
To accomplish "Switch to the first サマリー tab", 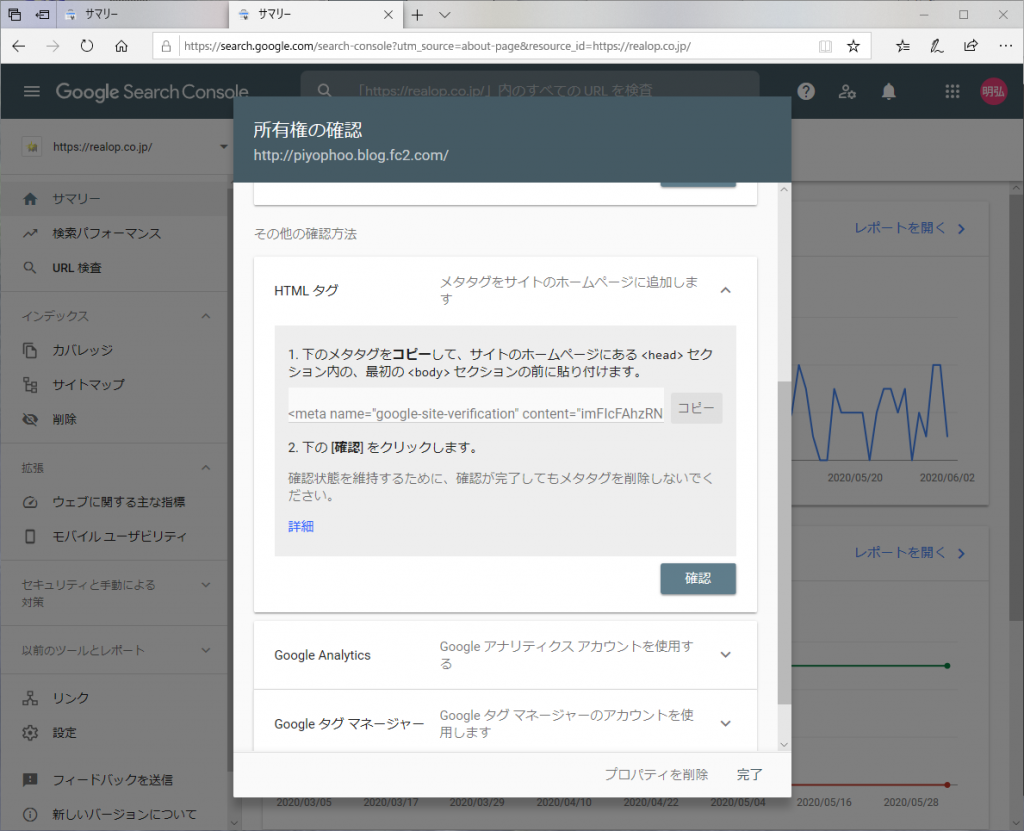I will (x=142, y=14).
